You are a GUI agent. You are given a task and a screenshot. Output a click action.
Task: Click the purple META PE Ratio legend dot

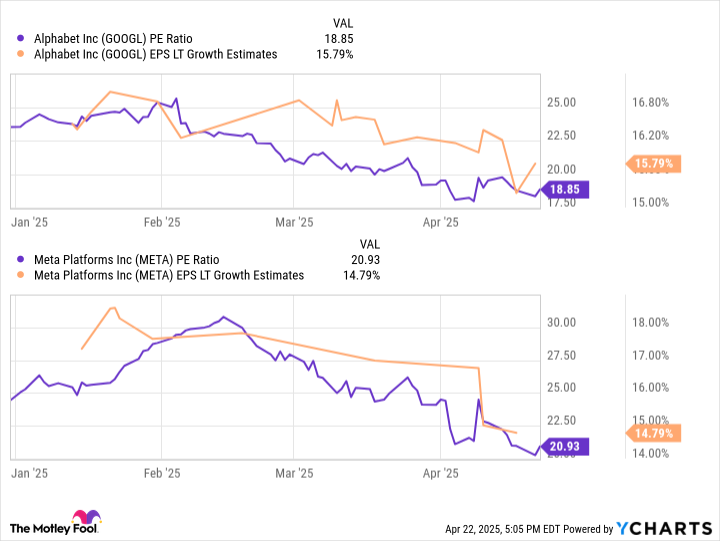(x=20, y=259)
